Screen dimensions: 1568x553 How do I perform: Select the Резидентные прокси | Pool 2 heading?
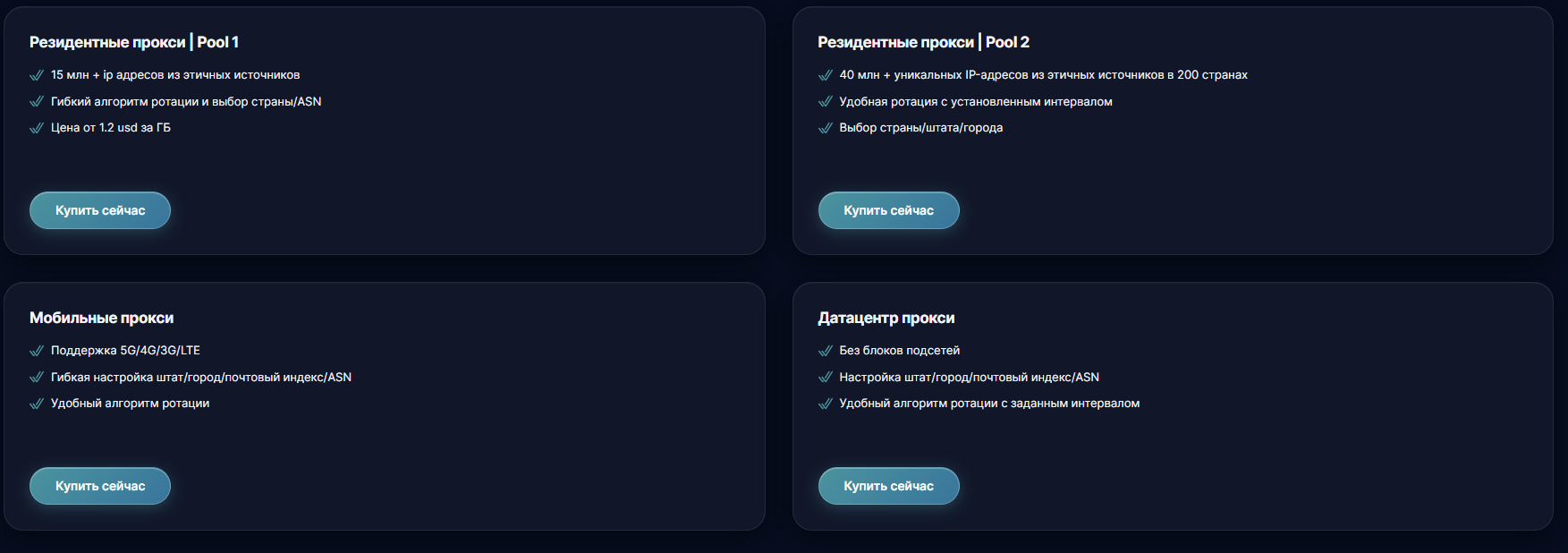(x=923, y=42)
